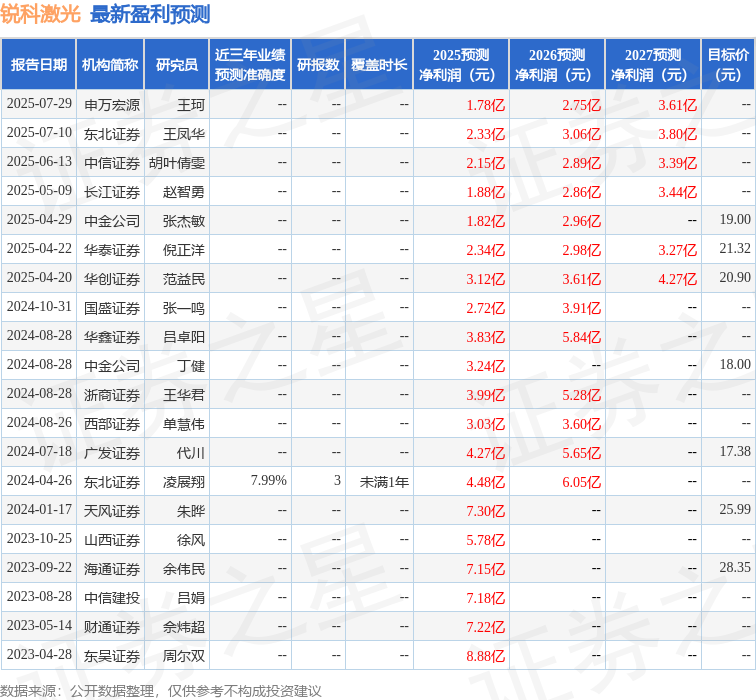The height and width of the screenshot is (700, 756).
Task: Select the 长江证券 institution cell
Action: (112, 192)
